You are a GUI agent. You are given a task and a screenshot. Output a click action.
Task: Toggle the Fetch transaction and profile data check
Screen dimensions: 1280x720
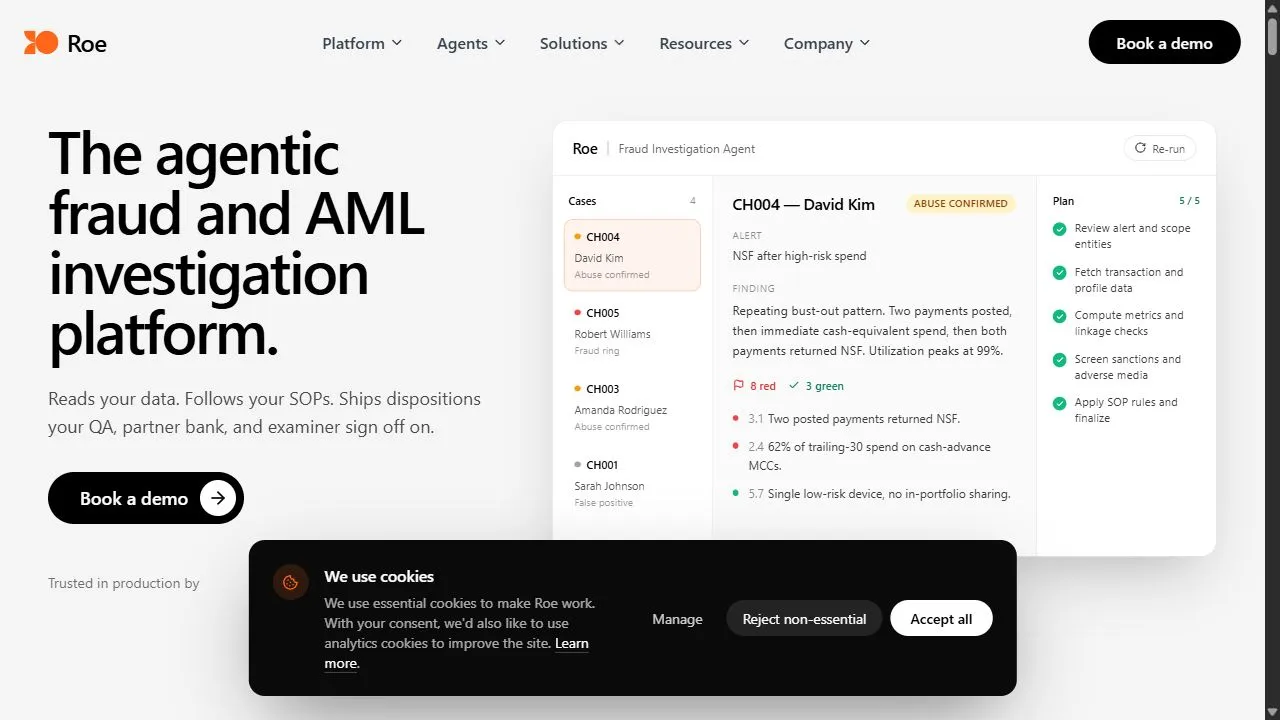point(1060,273)
